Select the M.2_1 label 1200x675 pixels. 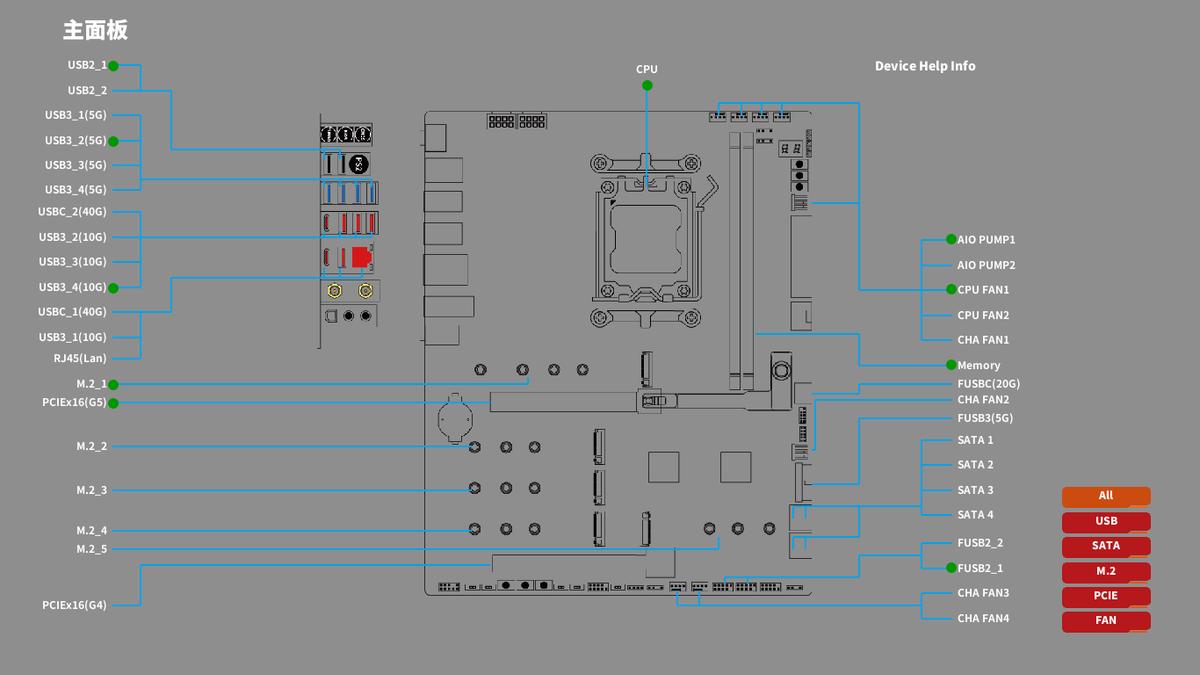click(91, 384)
